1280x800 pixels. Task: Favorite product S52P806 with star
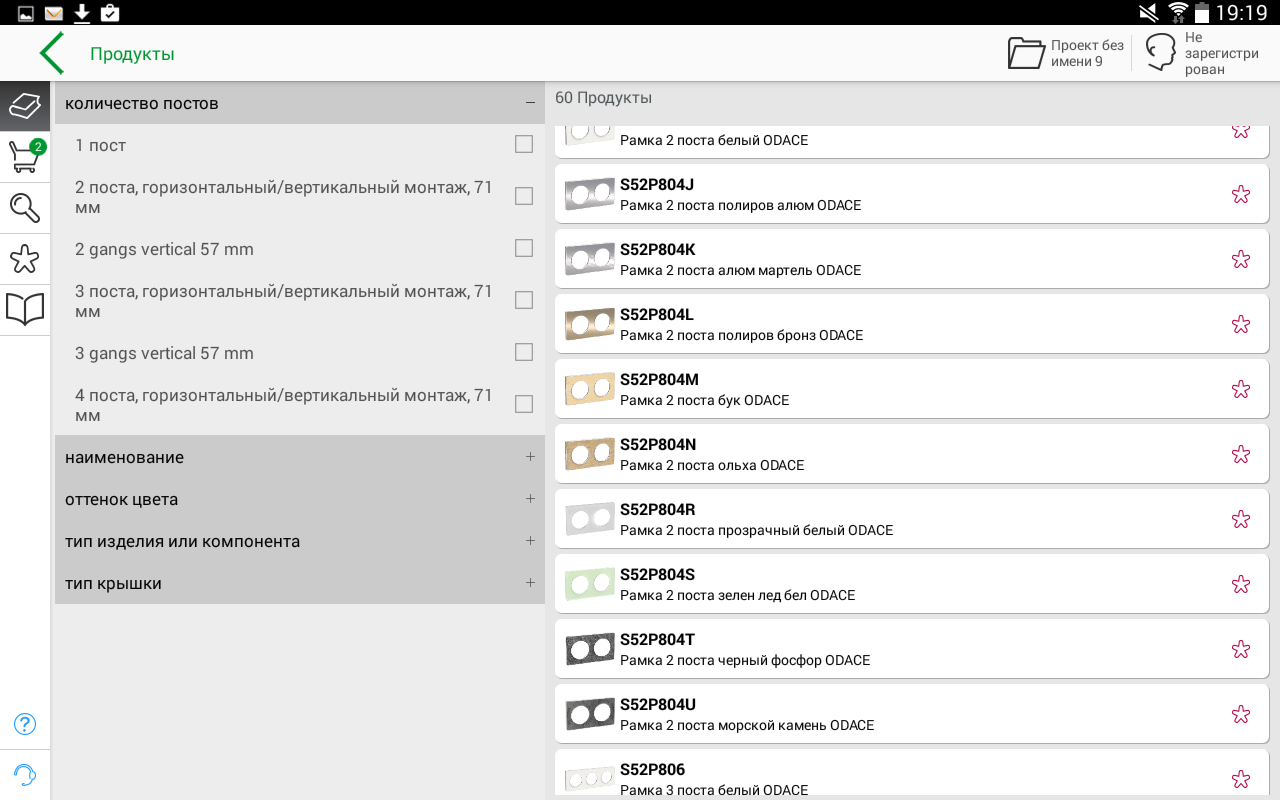1241,779
